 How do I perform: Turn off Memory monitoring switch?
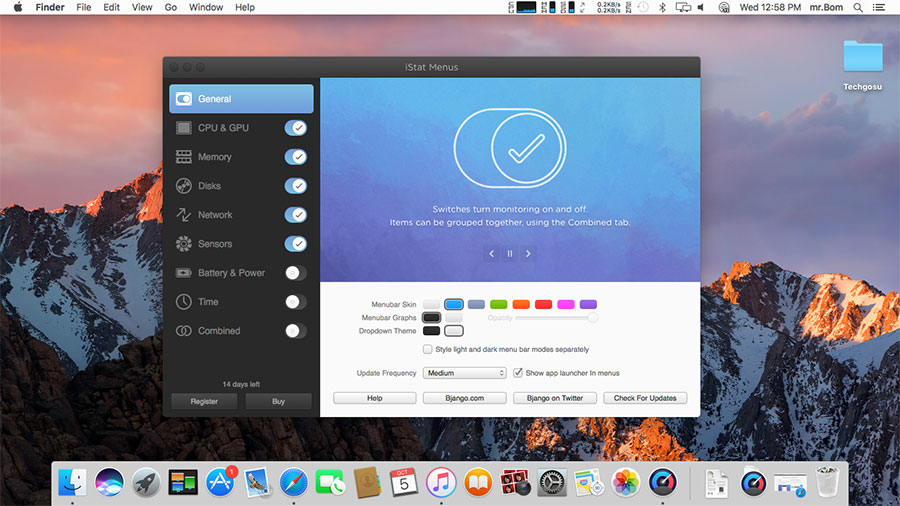click(296, 157)
